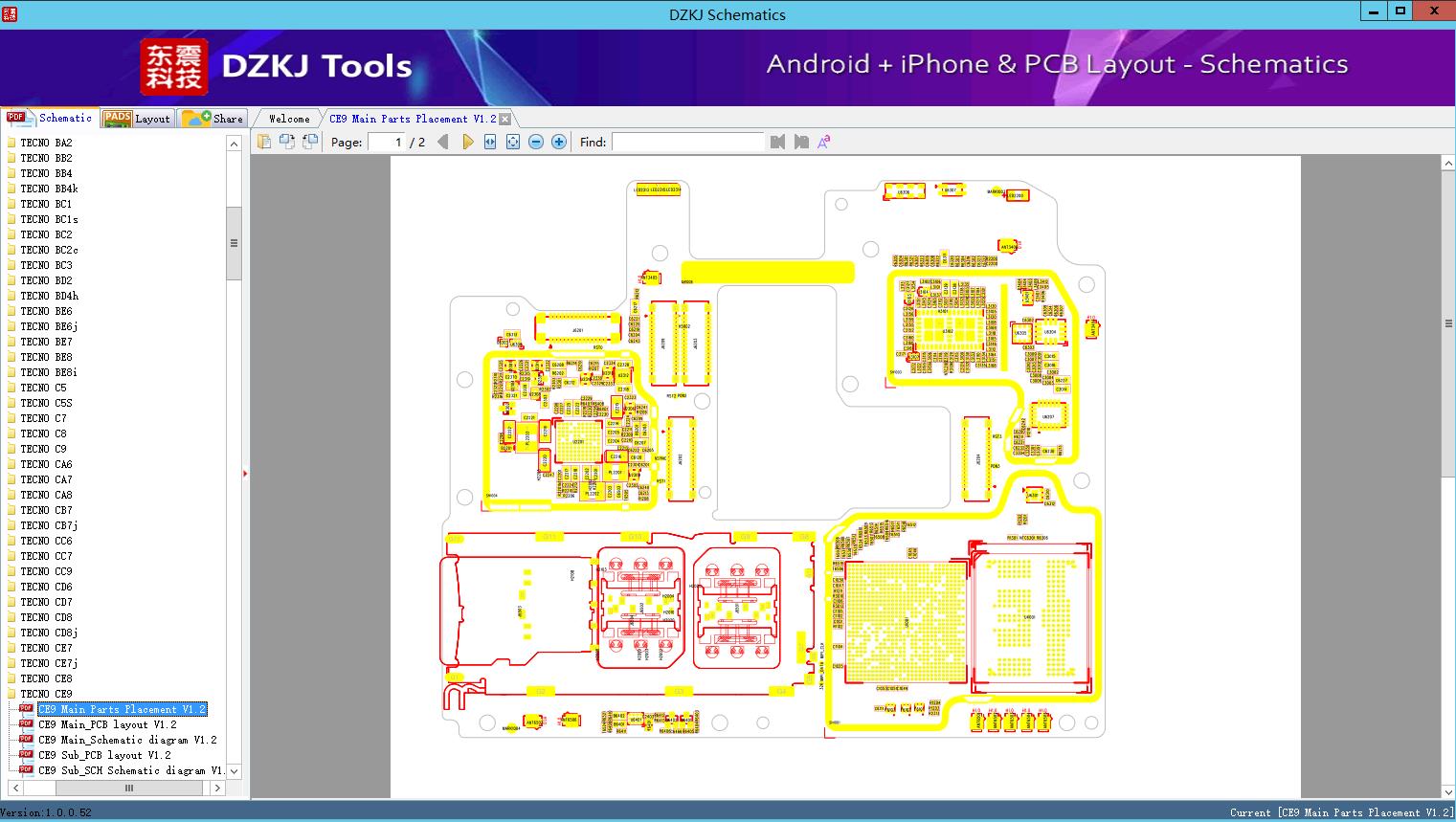
Task: Click PDF icon beside CE9 Main_PCB layout
Action: click(26, 724)
